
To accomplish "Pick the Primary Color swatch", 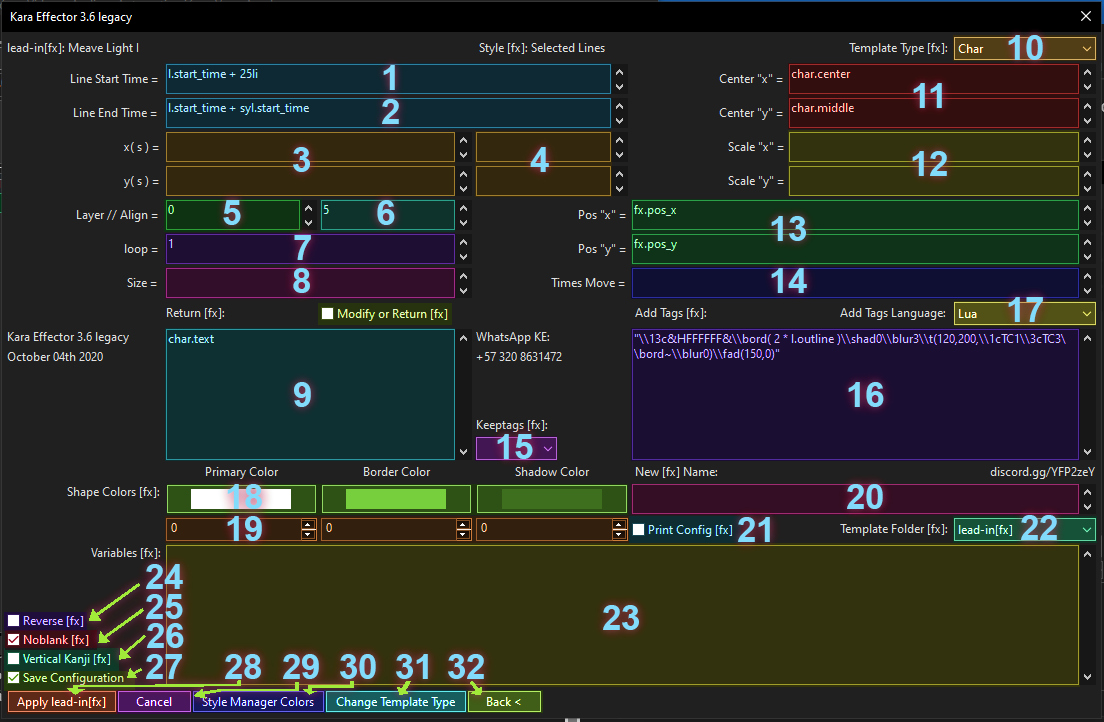I will pyautogui.click(x=241, y=499).
